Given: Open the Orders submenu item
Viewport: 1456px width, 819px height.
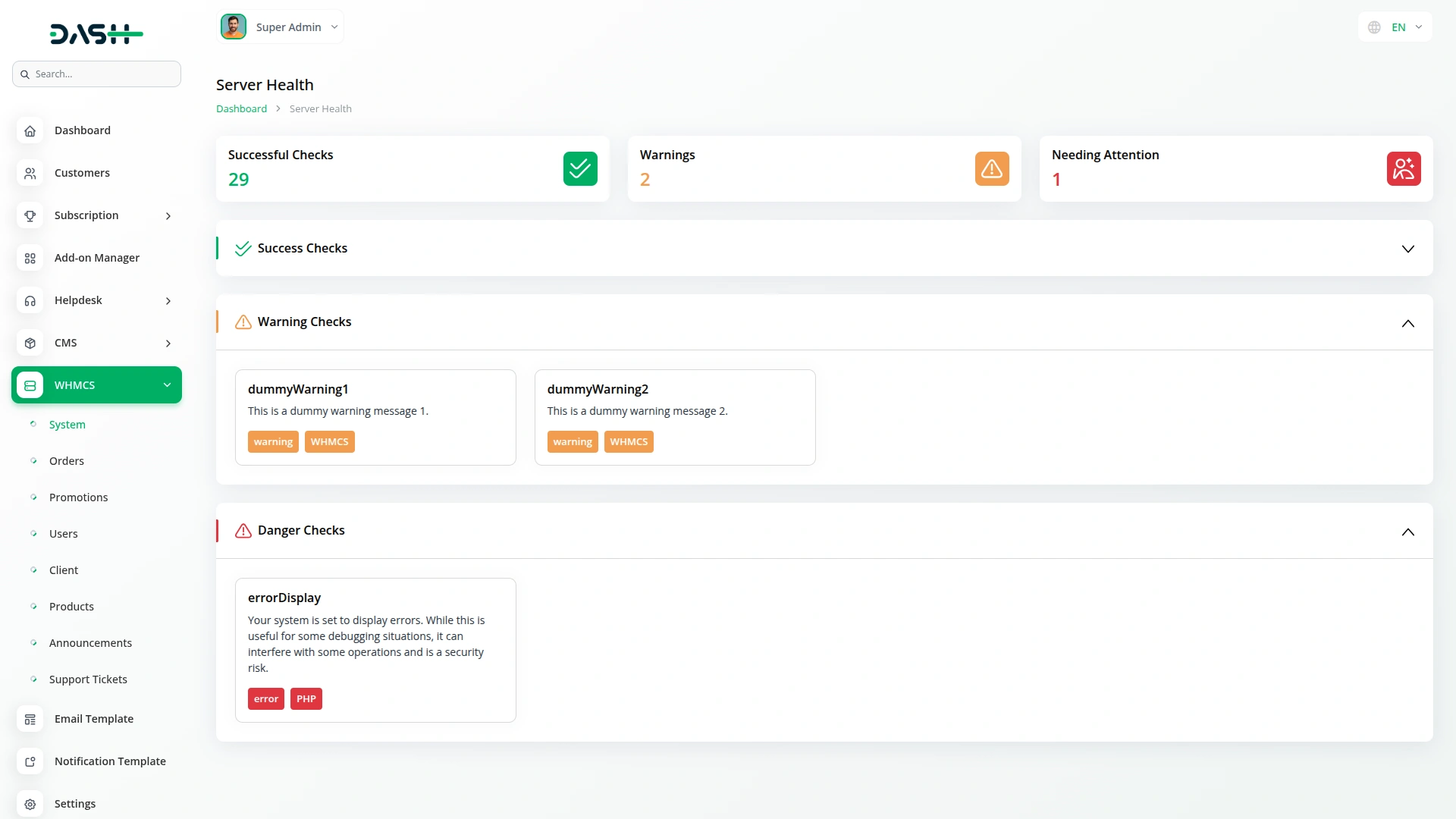Looking at the screenshot, I should [x=67, y=461].
